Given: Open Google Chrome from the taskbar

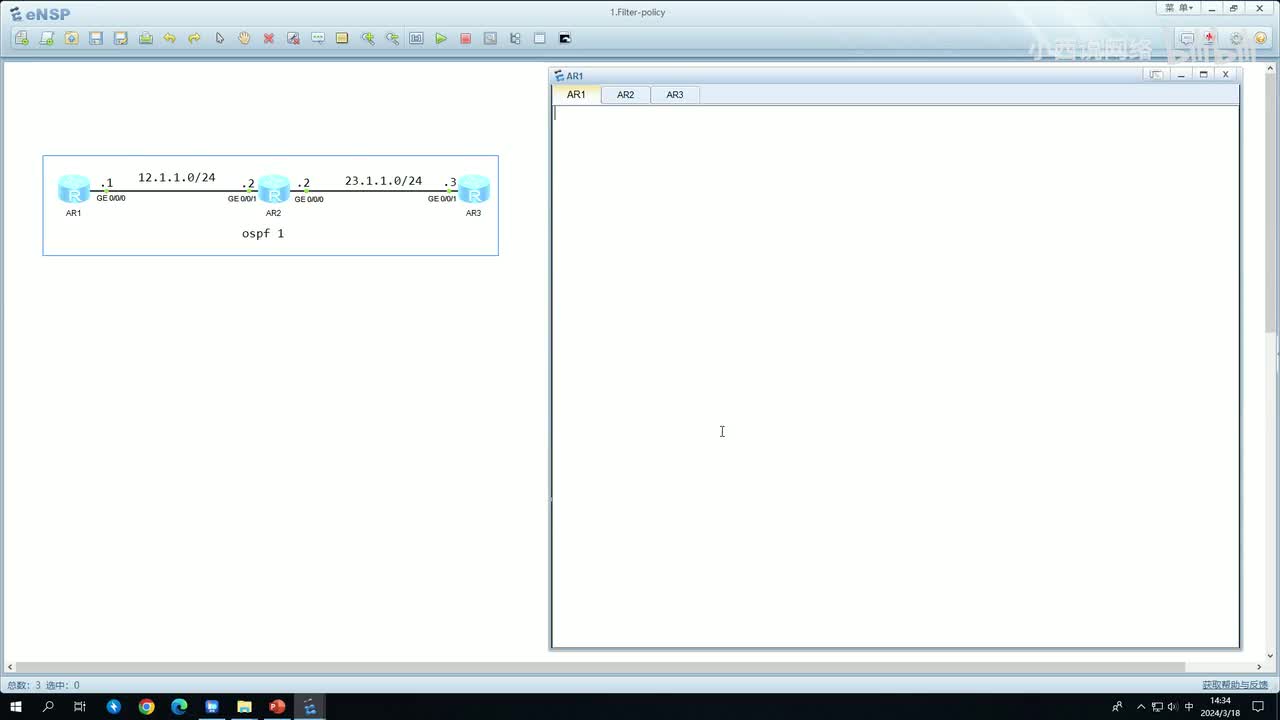Looking at the screenshot, I should (x=146, y=707).
